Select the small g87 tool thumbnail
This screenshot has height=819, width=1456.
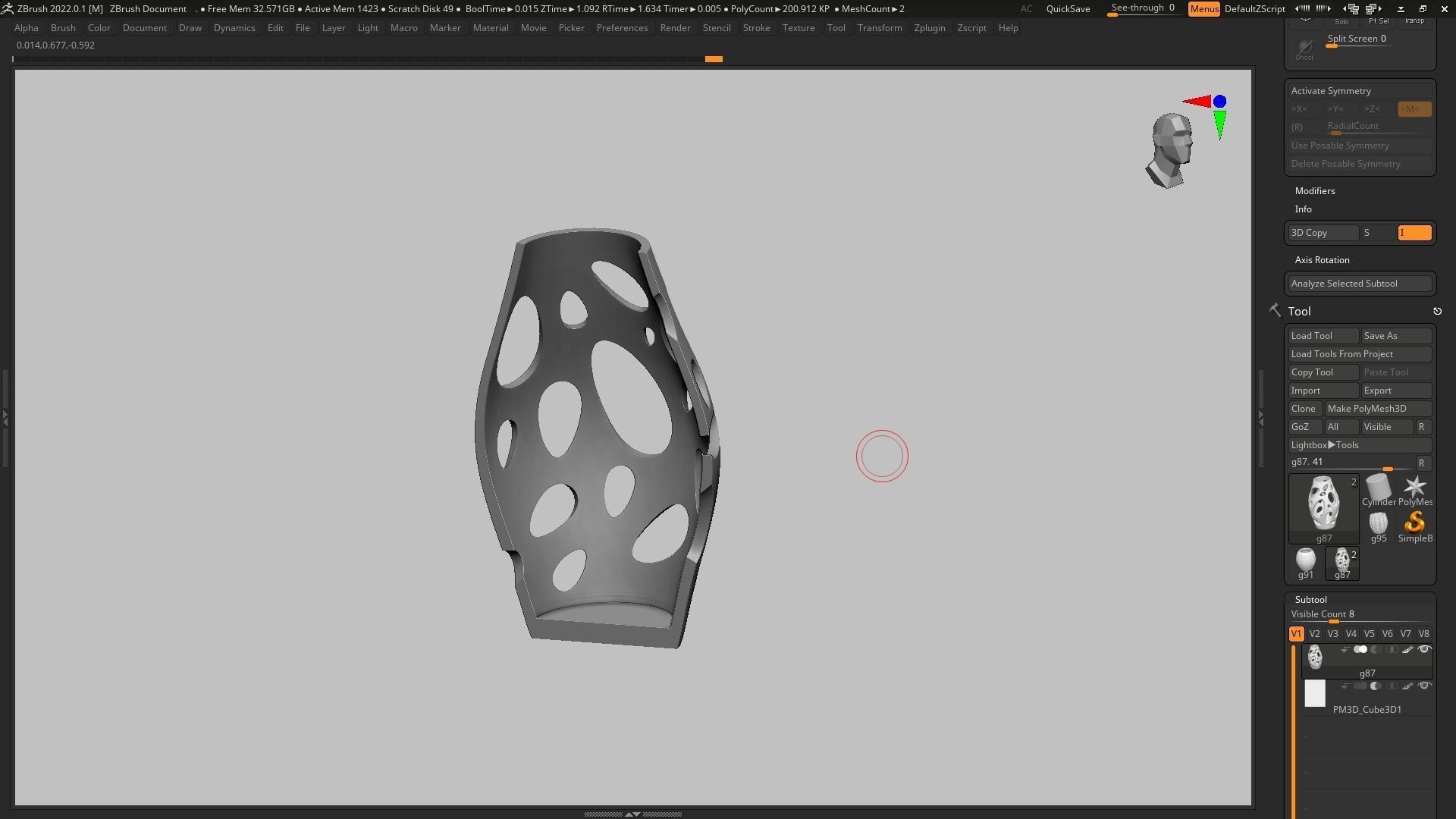pos(1342,563)
